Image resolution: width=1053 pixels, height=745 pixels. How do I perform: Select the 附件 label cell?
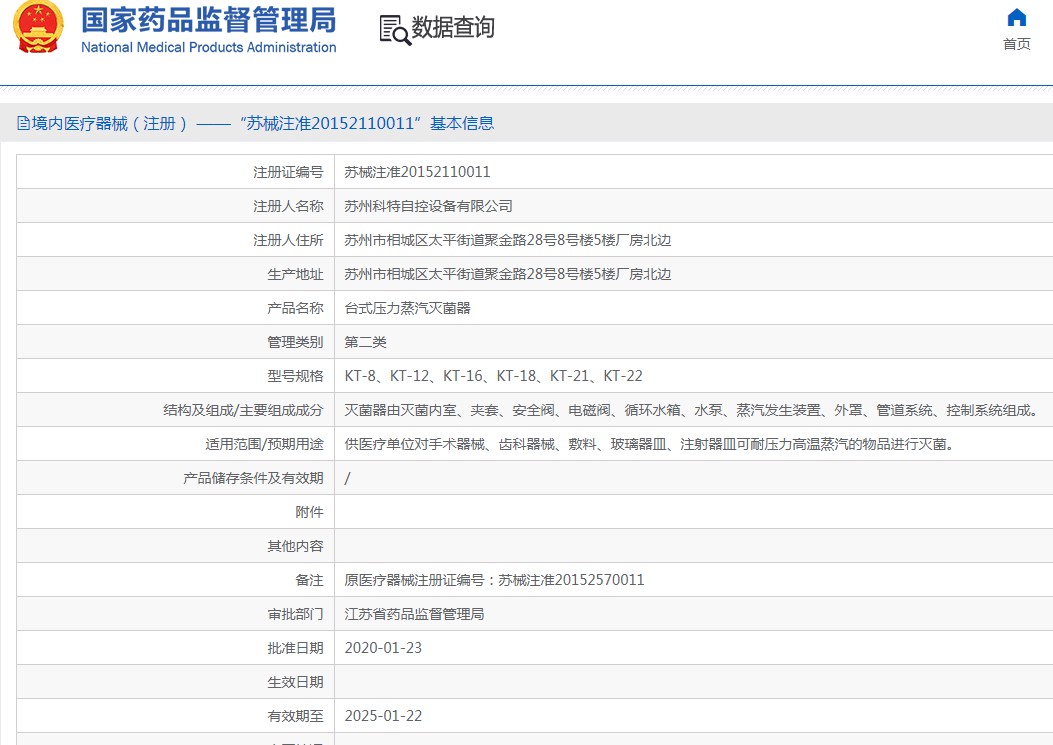(175, 513)
